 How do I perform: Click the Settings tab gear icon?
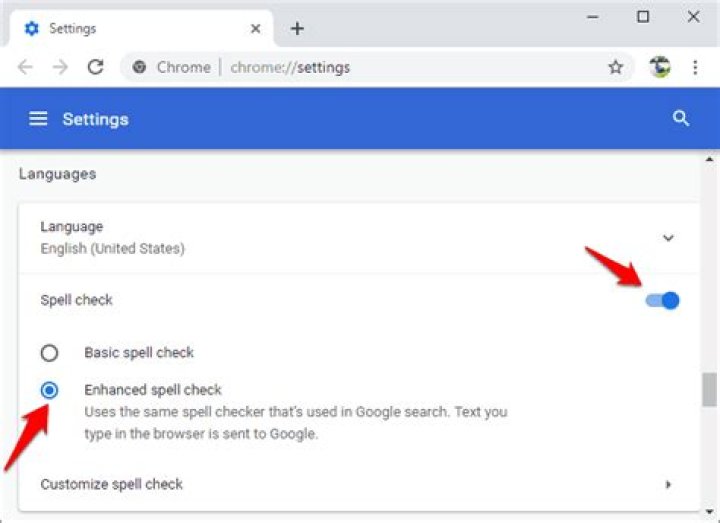pos(31,28)
